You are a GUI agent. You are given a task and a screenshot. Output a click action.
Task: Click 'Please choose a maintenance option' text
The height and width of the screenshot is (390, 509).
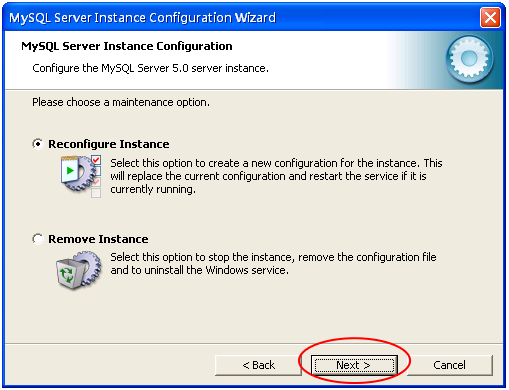(x=121, y=102)
